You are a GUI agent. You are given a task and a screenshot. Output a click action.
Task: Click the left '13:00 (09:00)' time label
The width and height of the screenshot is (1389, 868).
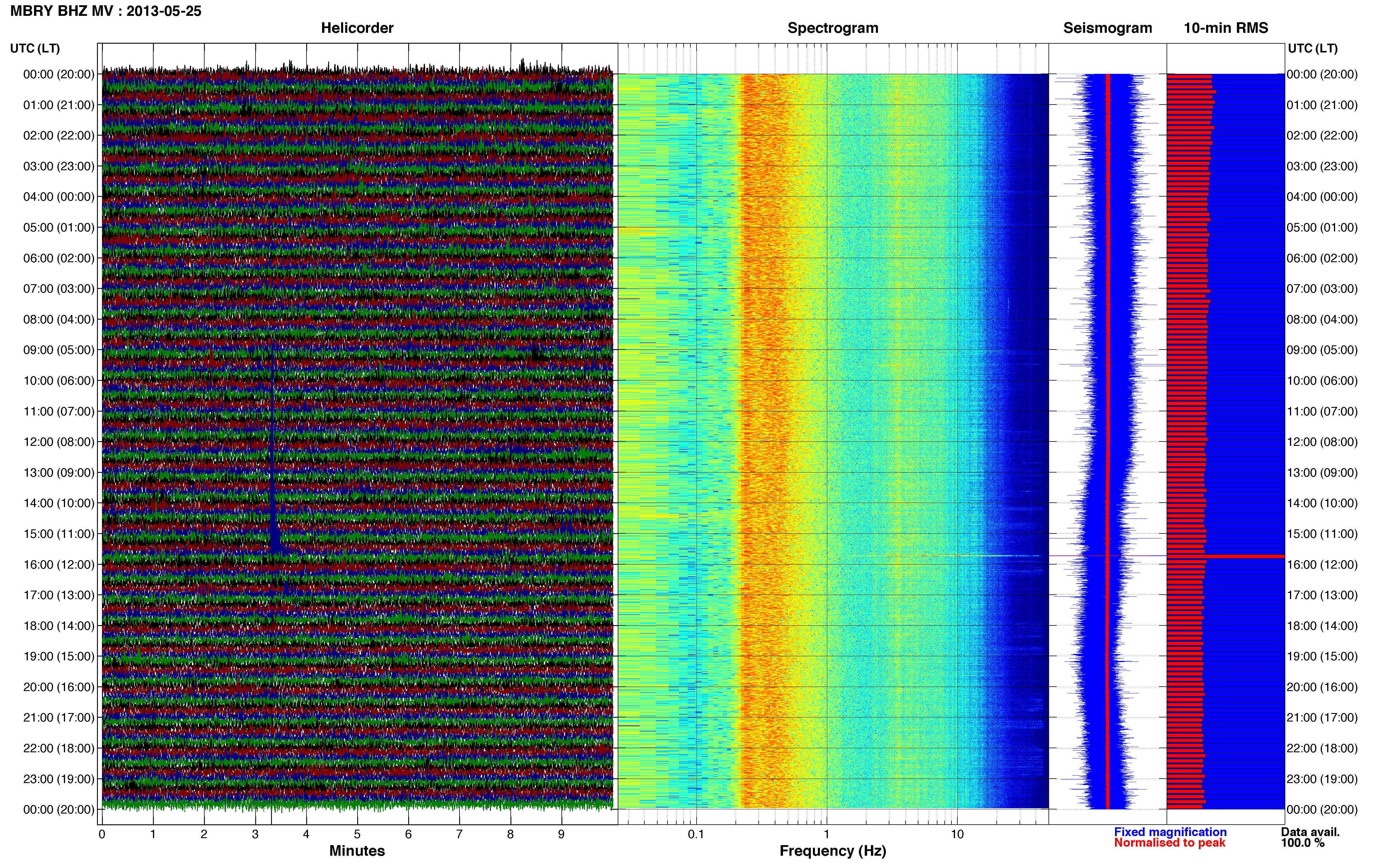pyautogui.click(x=59, y=473)
